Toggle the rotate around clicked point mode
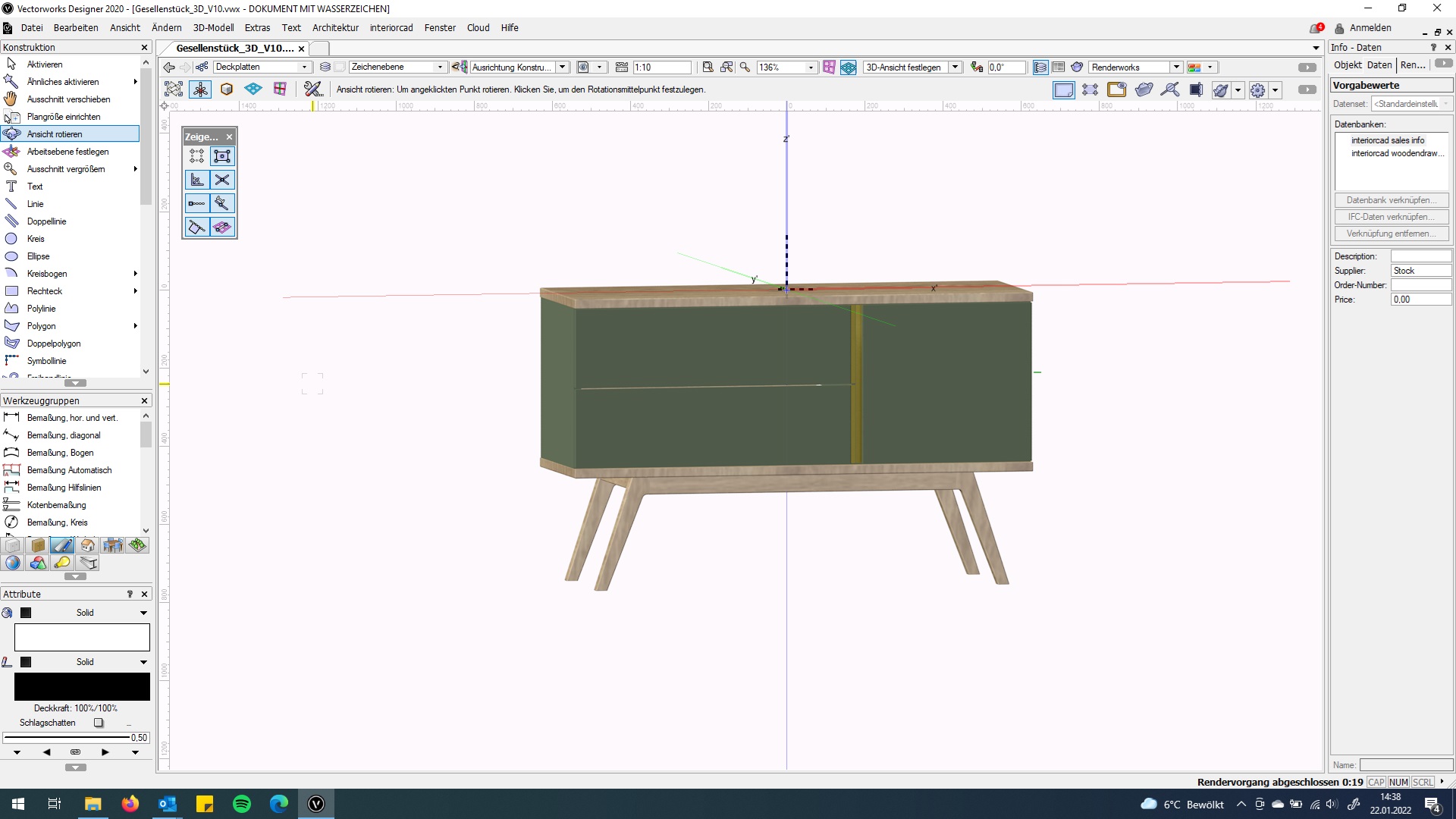The width and height of the screenshot is (1456, 819). pyautogui.click(x=200, y=89)
